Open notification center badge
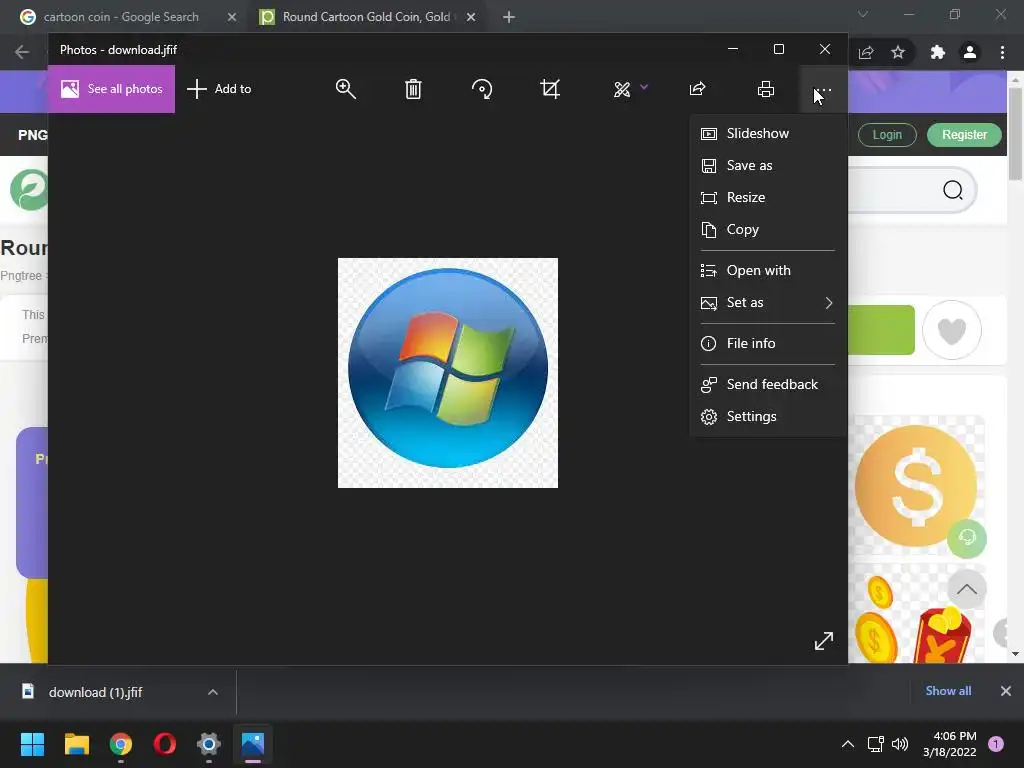1024x768 pixels. [x=996, y=744]
